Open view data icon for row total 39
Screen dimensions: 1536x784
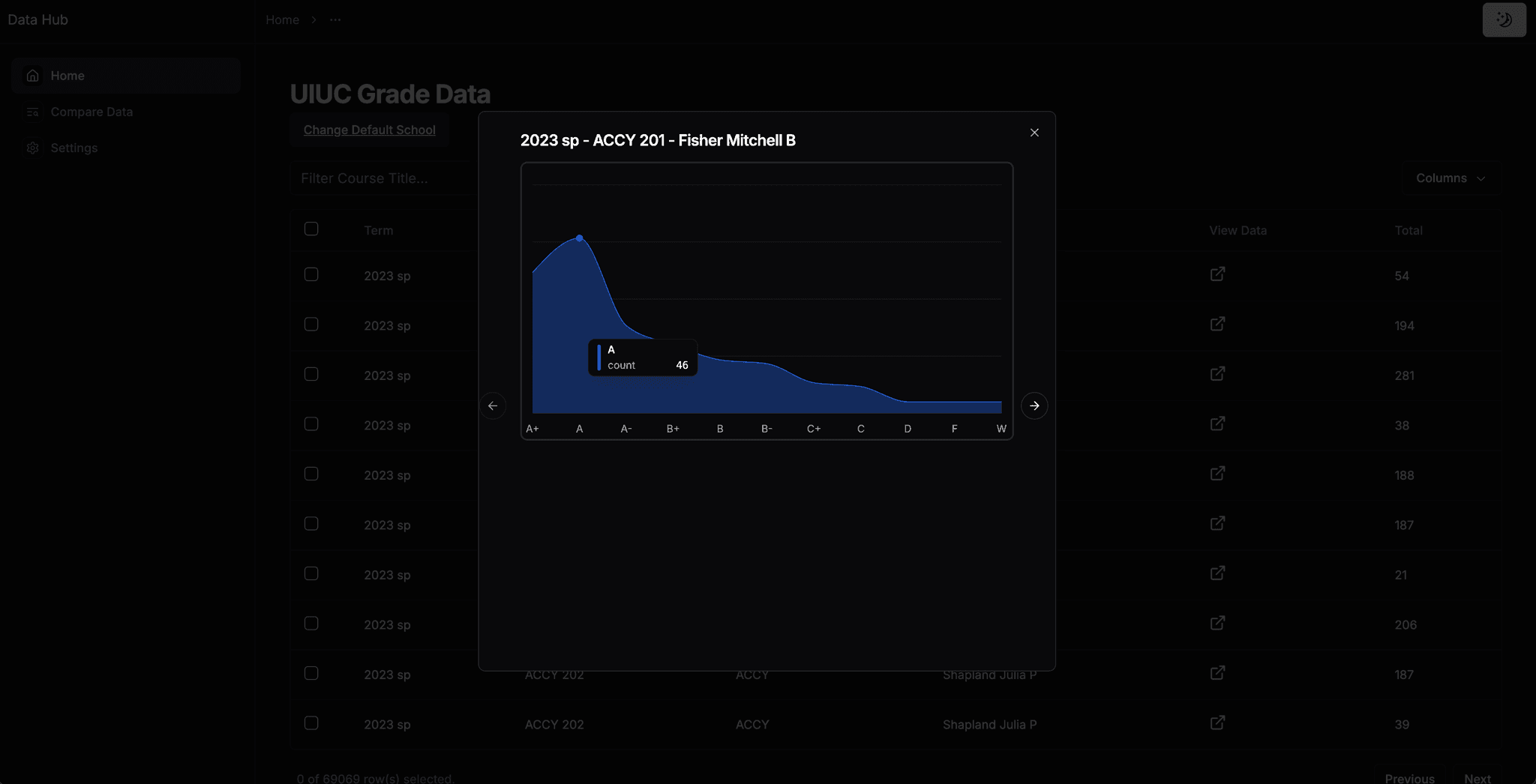[x=1218, y=722]
